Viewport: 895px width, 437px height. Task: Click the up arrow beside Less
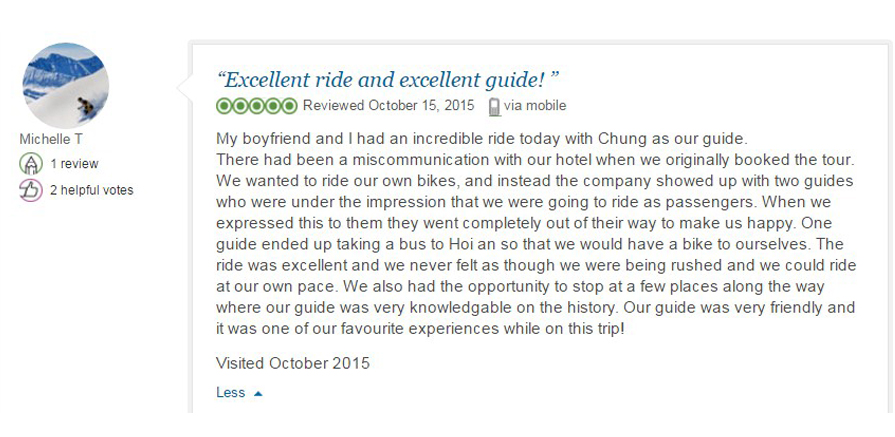click(x=258, y=393)
